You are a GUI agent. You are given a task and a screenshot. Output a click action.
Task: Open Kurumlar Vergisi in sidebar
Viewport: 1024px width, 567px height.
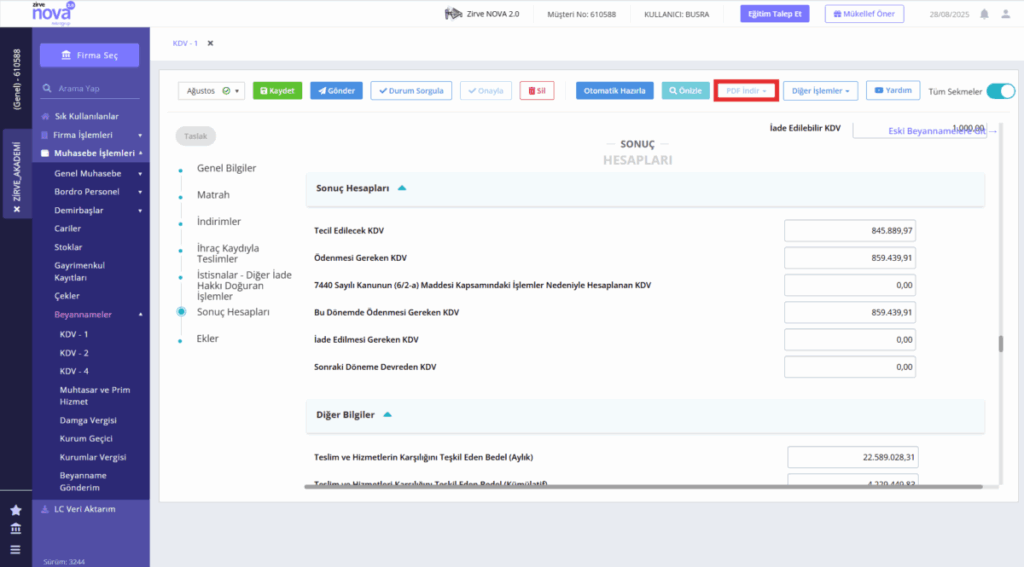[93, 457]
